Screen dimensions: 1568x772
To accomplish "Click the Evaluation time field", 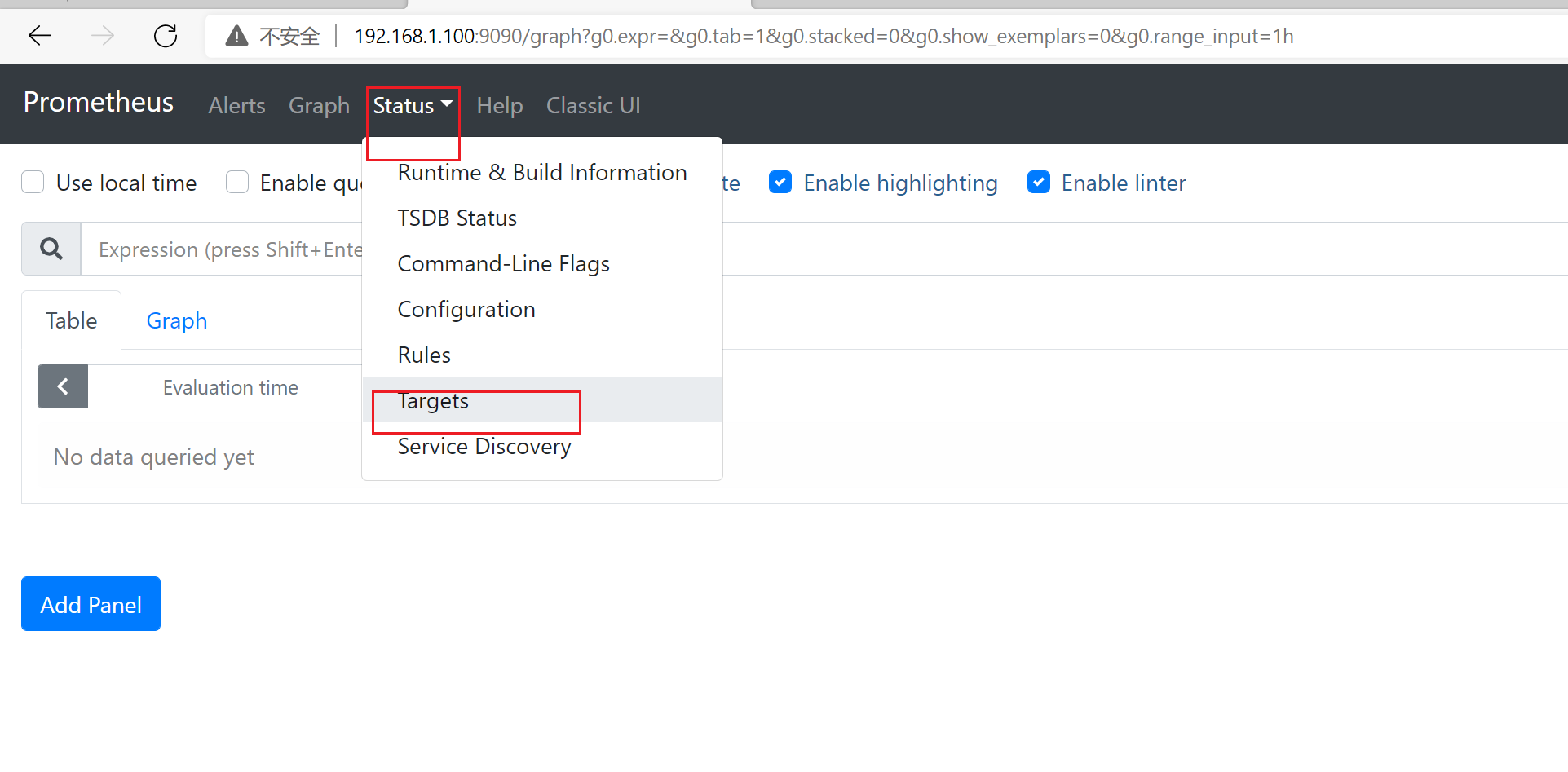I will 225,386.
